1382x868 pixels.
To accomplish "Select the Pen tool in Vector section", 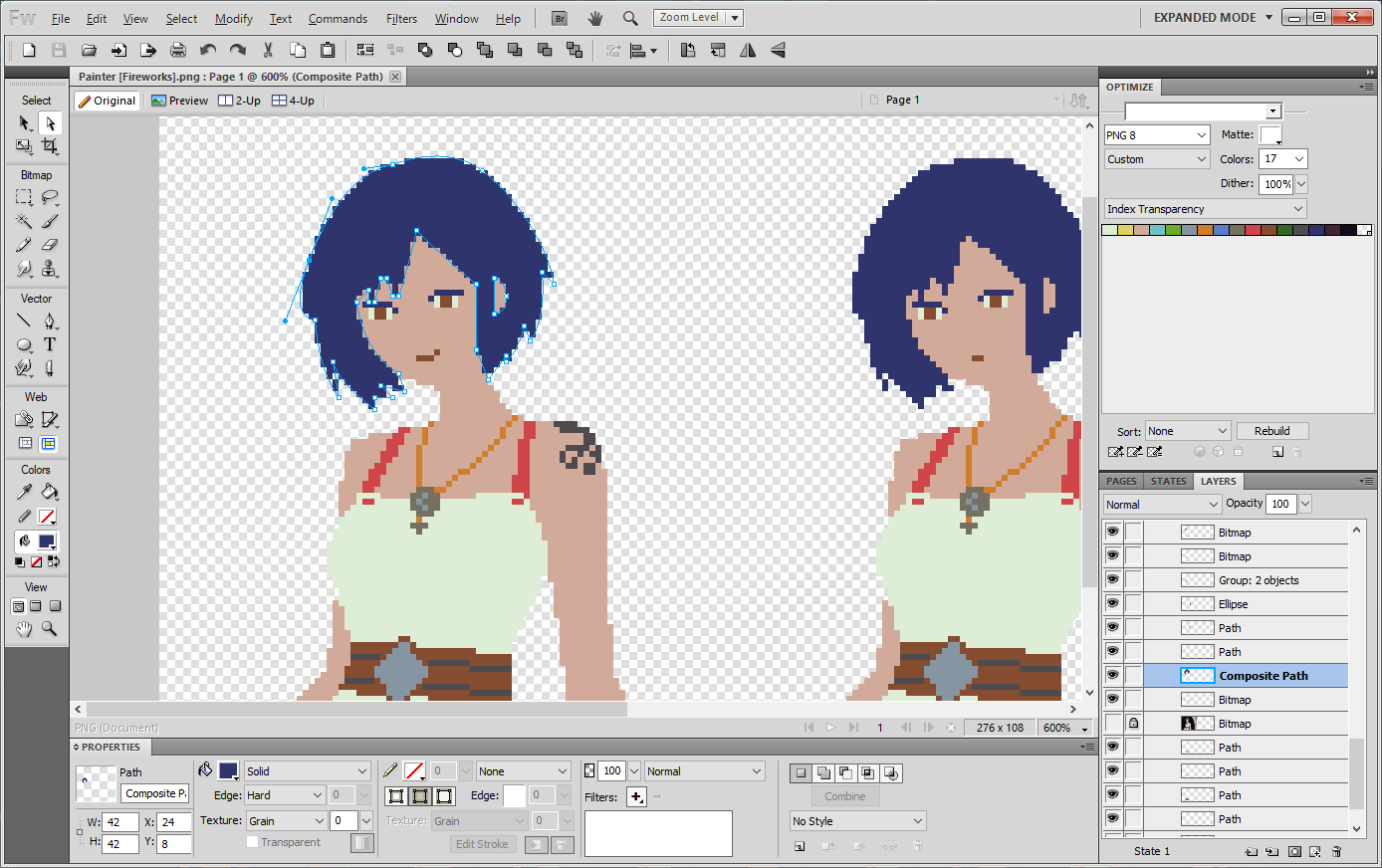I will point(49,321).
